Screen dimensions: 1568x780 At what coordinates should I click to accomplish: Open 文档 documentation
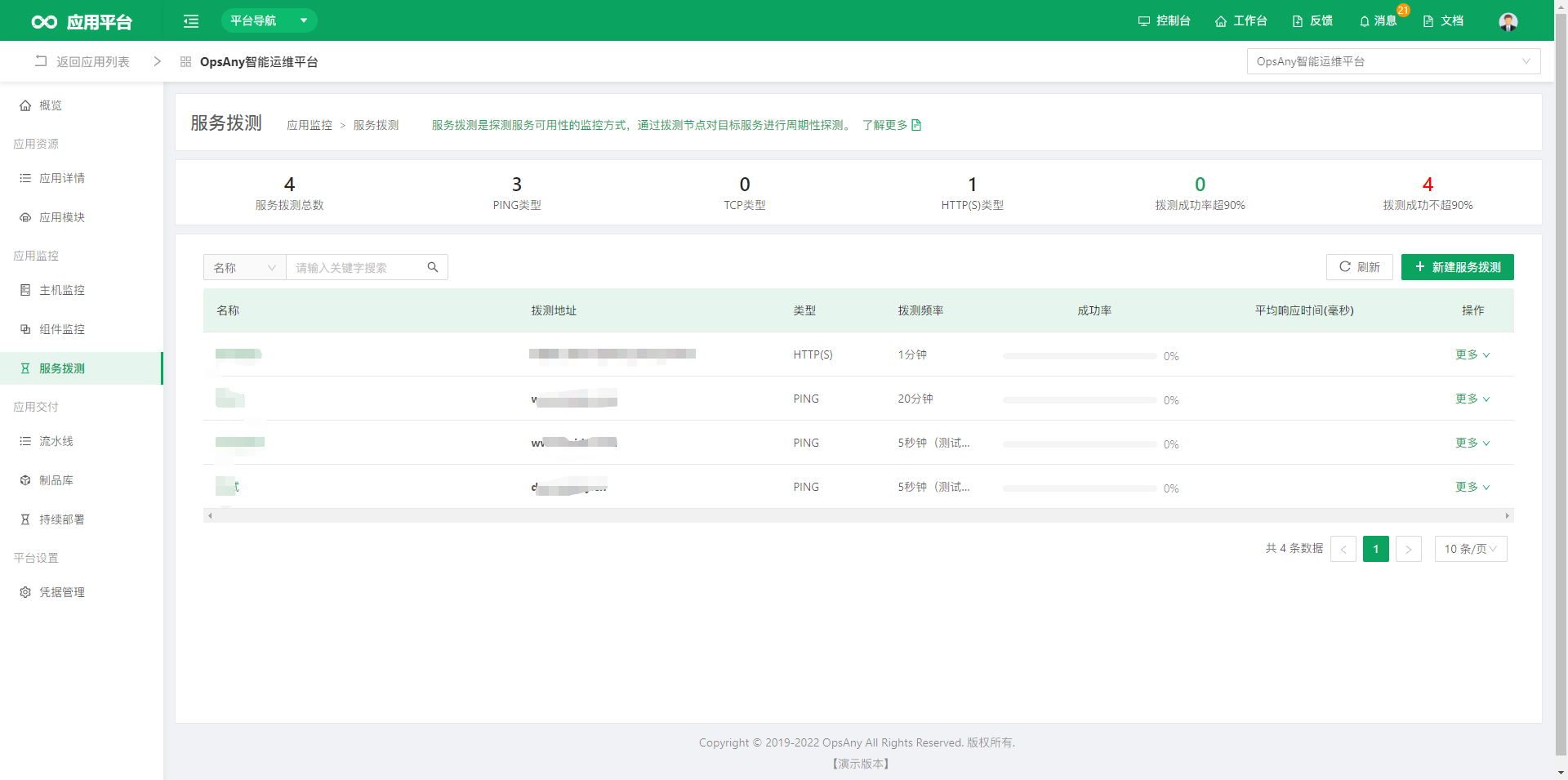pos(1443,20)
